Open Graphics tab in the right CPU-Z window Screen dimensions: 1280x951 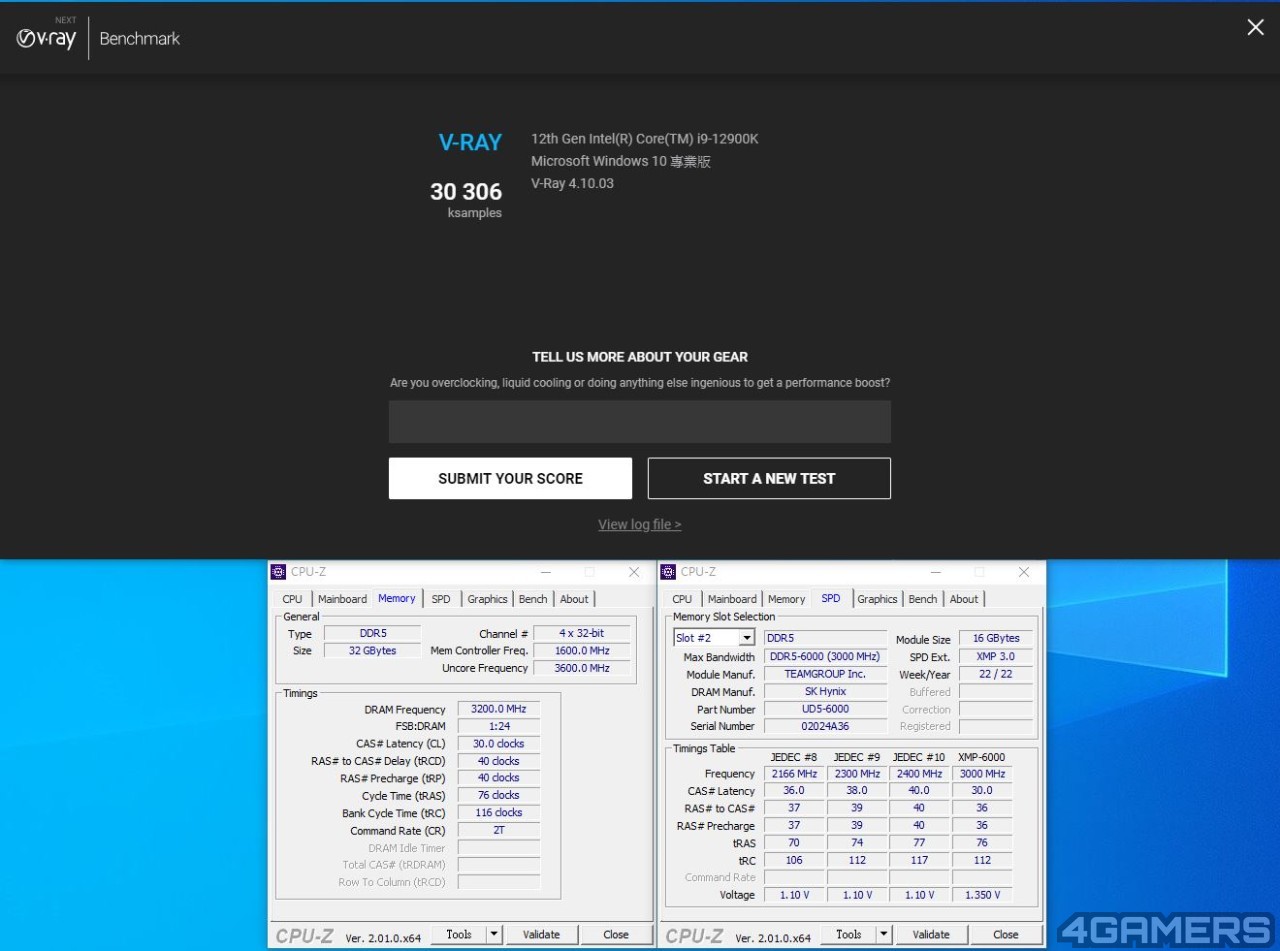[x=877, y=599]
